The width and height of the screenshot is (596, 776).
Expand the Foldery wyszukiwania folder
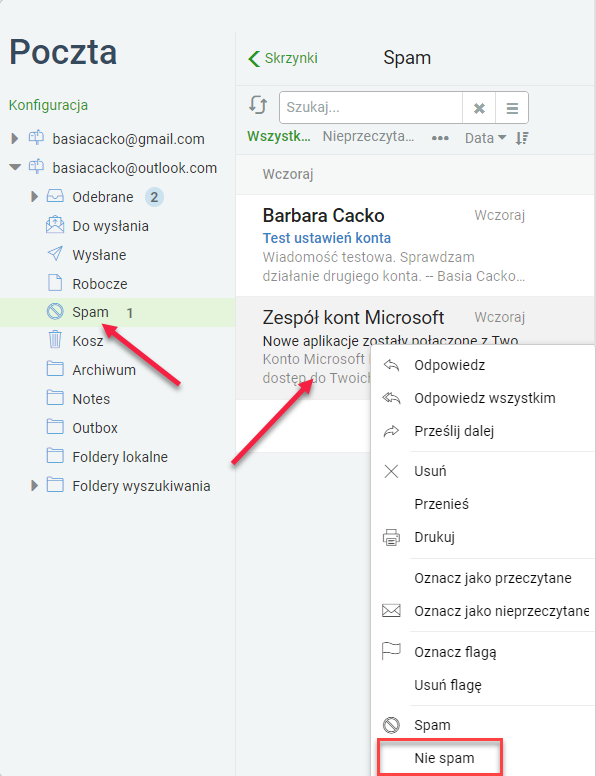[34, 485]
